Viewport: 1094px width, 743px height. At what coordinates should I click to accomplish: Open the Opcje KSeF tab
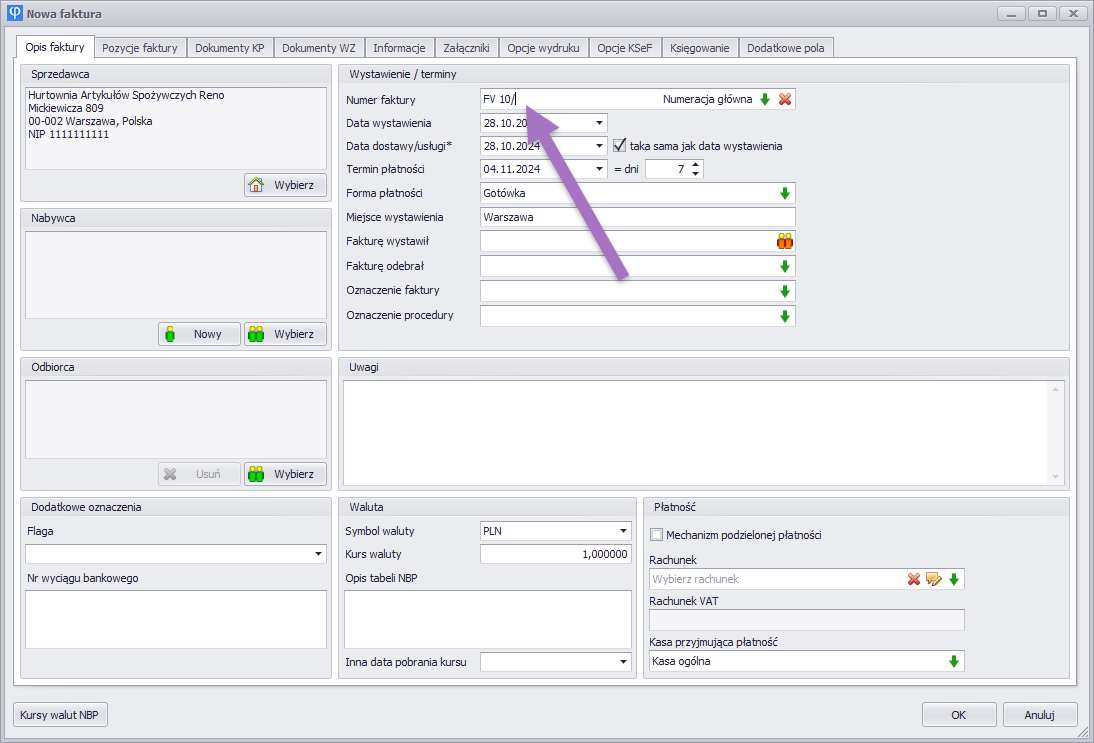(622, 47)
